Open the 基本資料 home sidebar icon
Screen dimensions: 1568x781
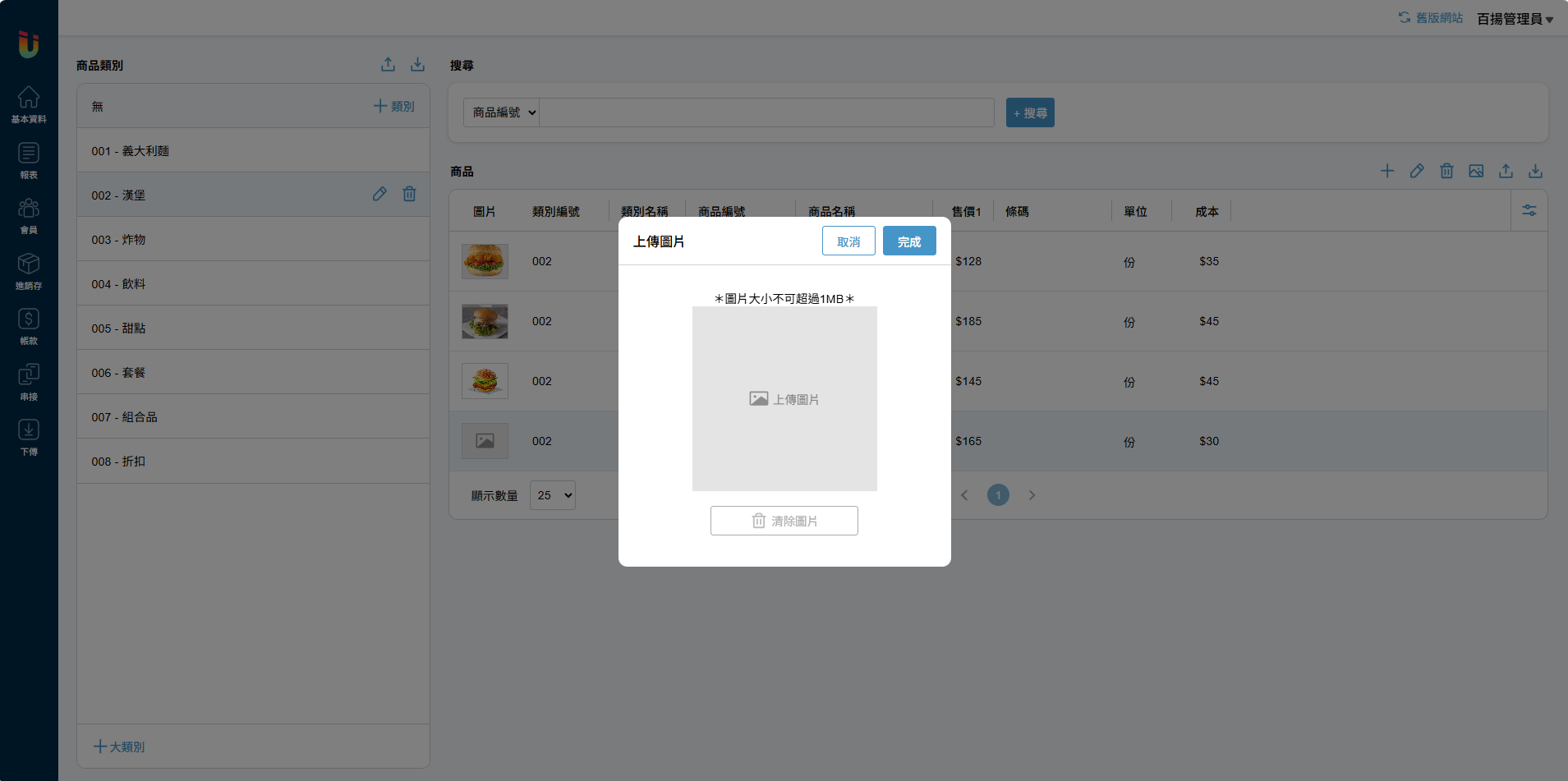pyautogui.click(x=29, y=104)
